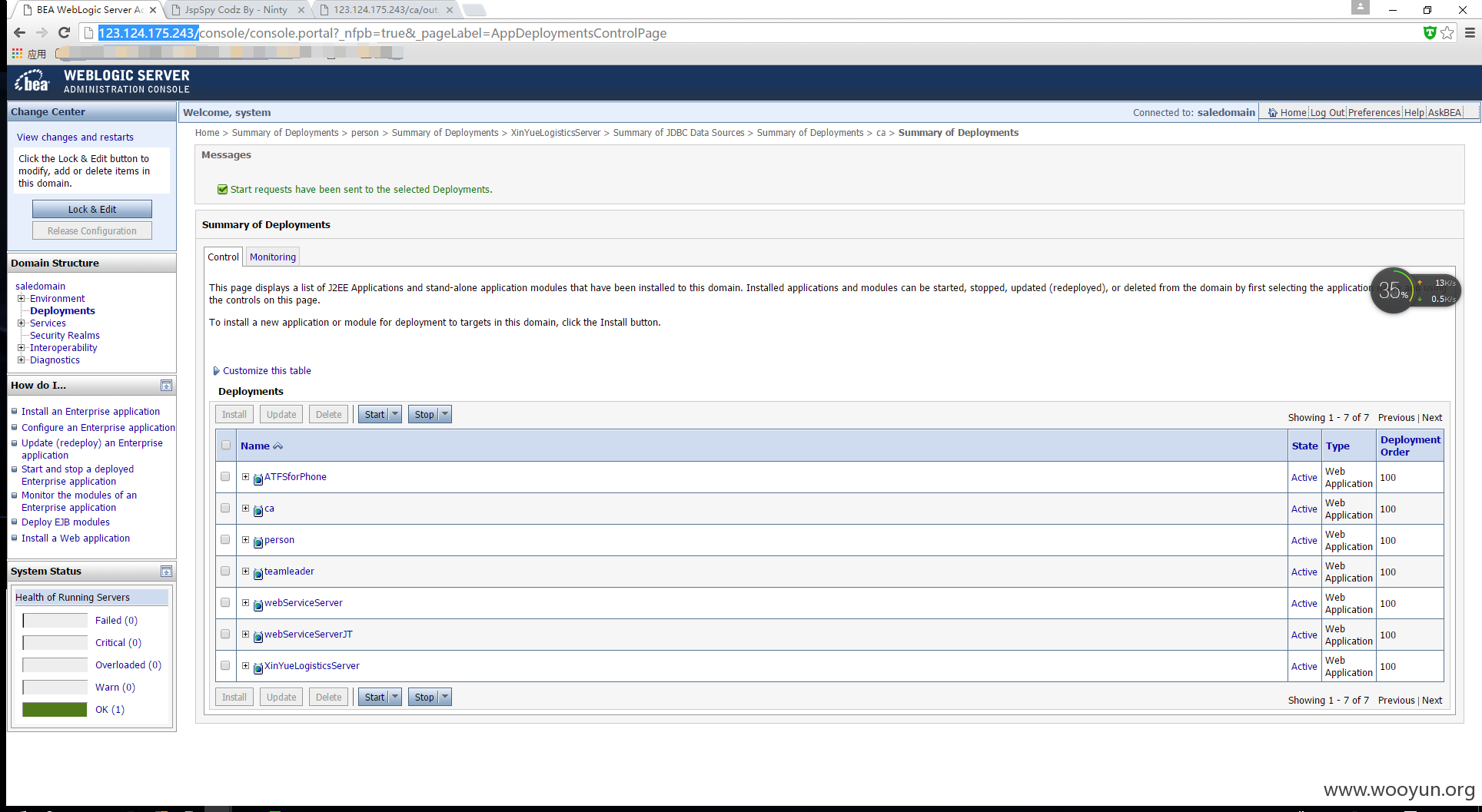This screenshot has width=1482, height=812.
Task: Expand Customize this table
Action: [261, 370]
